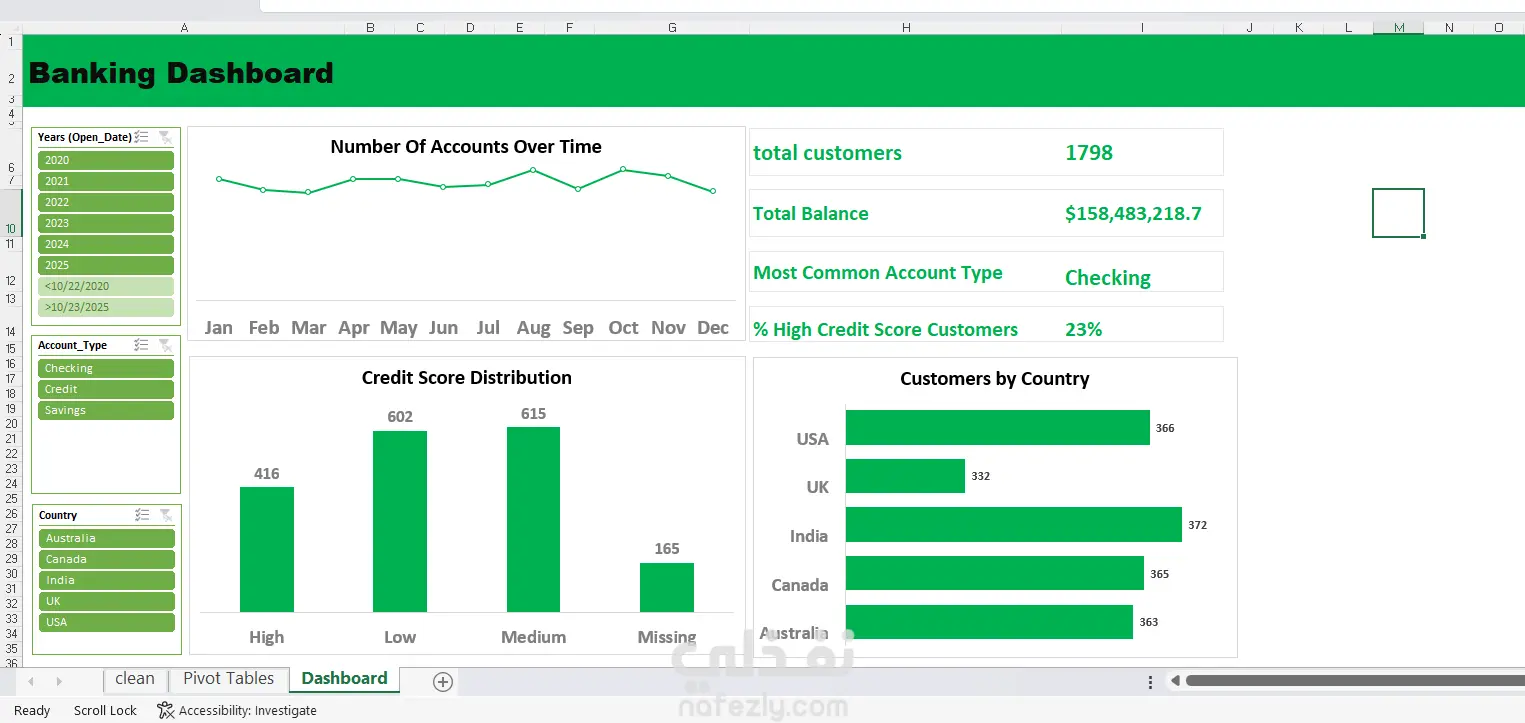Click the India bar in Customers by Country
The width and height of the screenshot is (1525, 723).
[x=1013, y=524]
